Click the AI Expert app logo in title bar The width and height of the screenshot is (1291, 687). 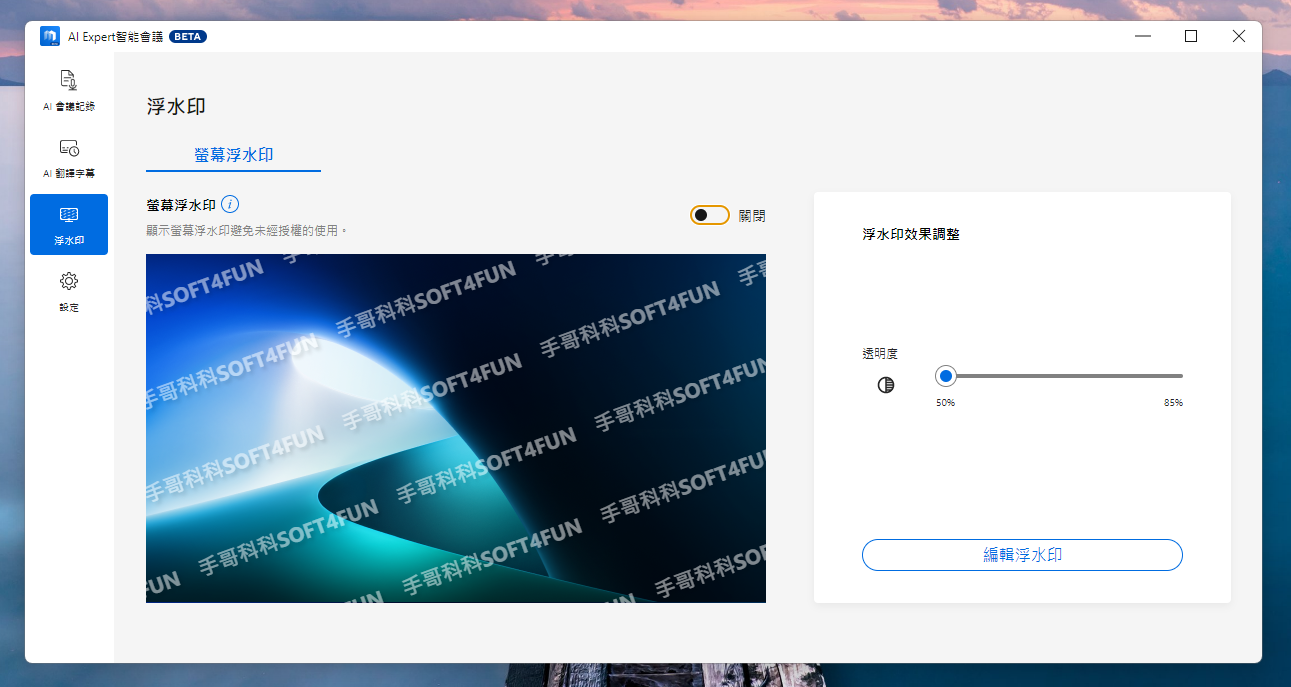tap(50, 37)
